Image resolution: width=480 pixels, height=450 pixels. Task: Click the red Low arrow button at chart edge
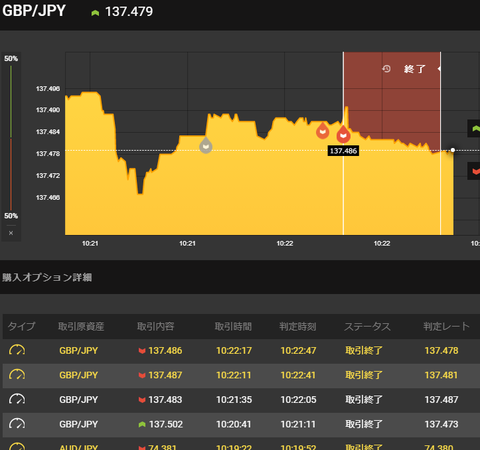pyautogui.click(x=474, y=171)
